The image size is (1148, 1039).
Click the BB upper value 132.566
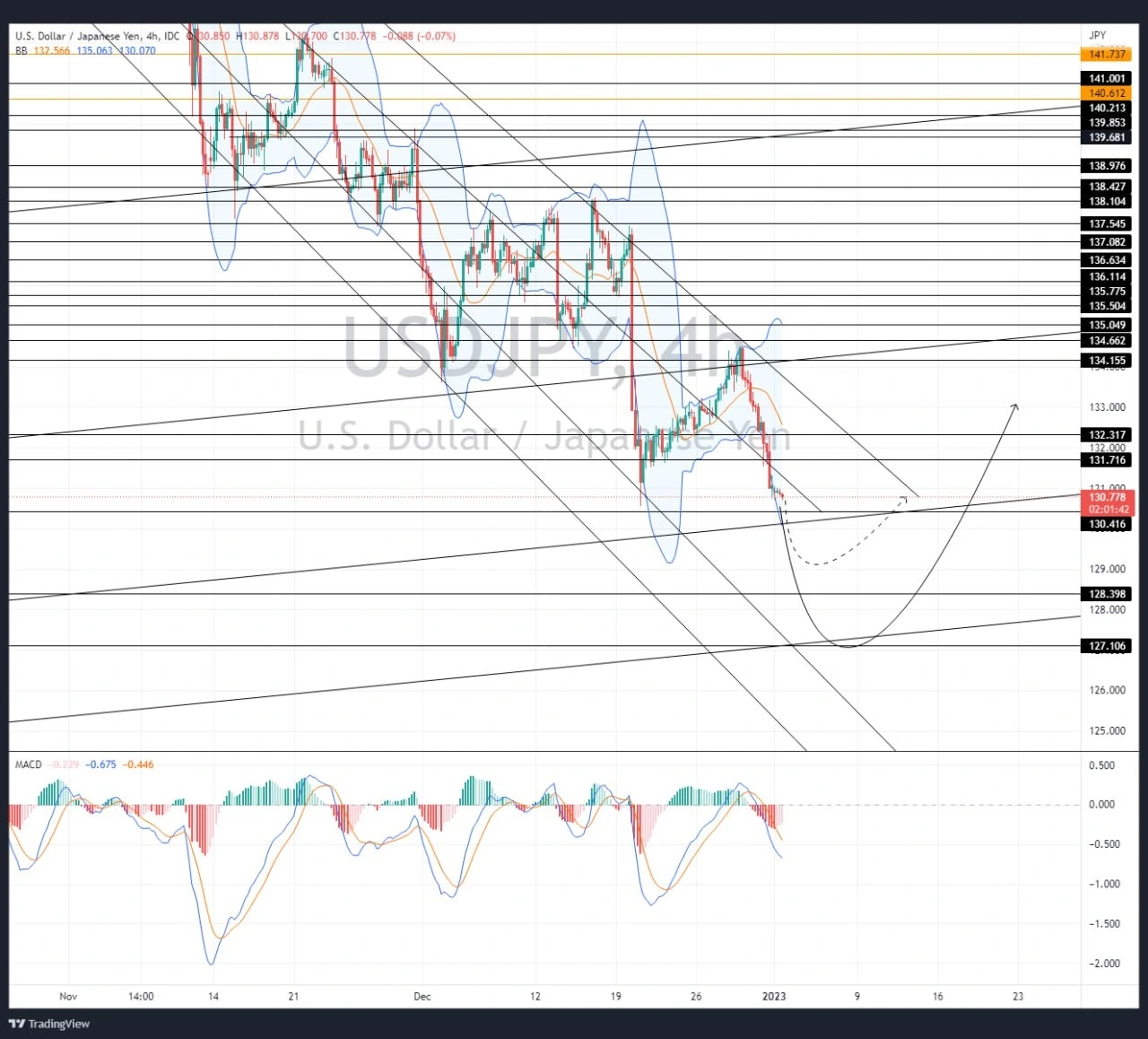52,51
